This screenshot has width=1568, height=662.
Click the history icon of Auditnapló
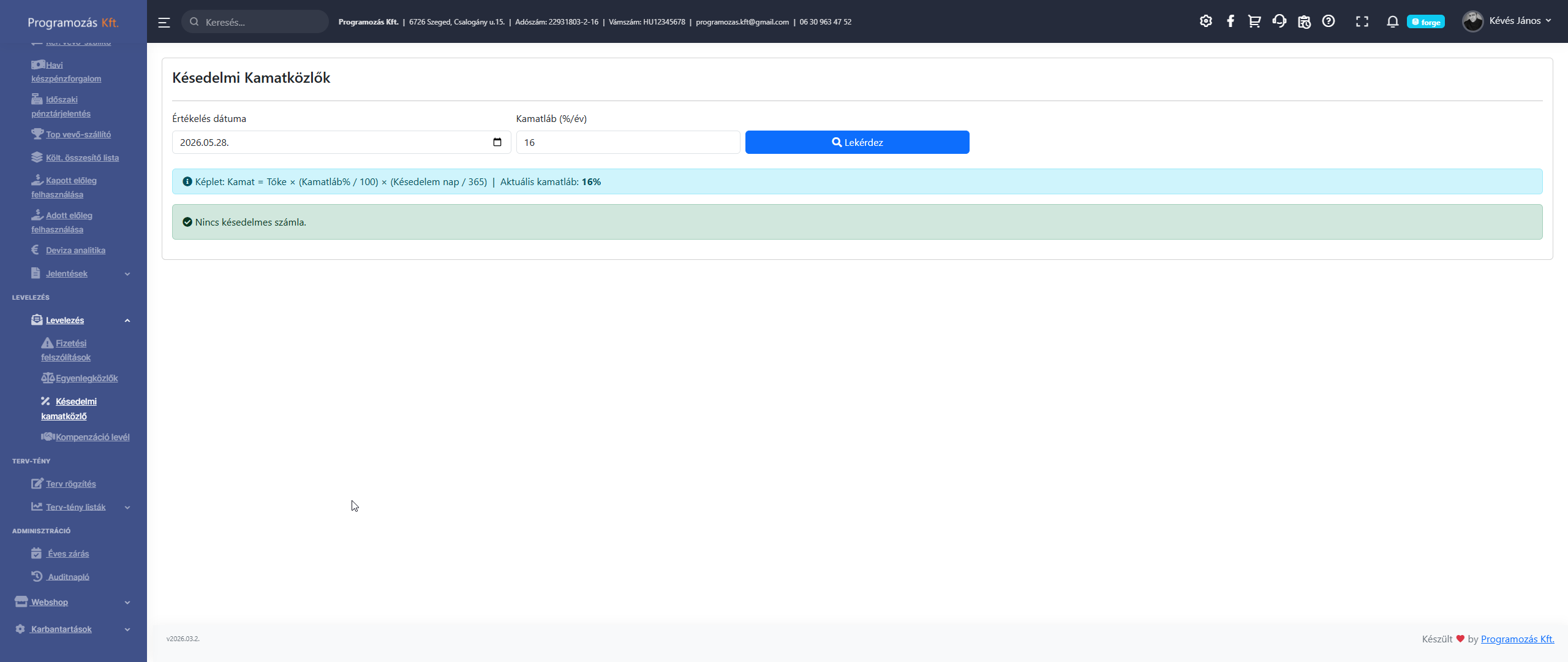37,576
